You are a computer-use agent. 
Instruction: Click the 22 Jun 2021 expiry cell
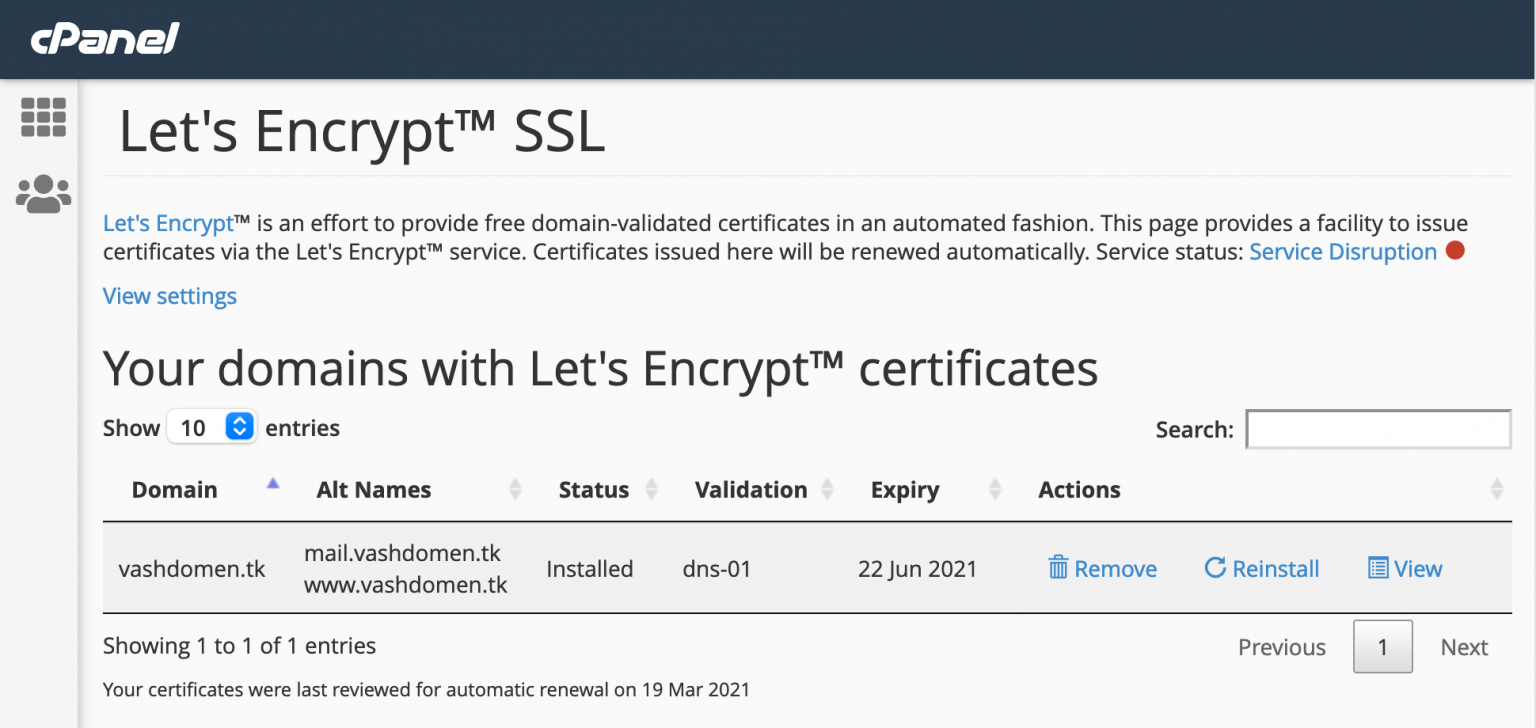tap(917, 569)
